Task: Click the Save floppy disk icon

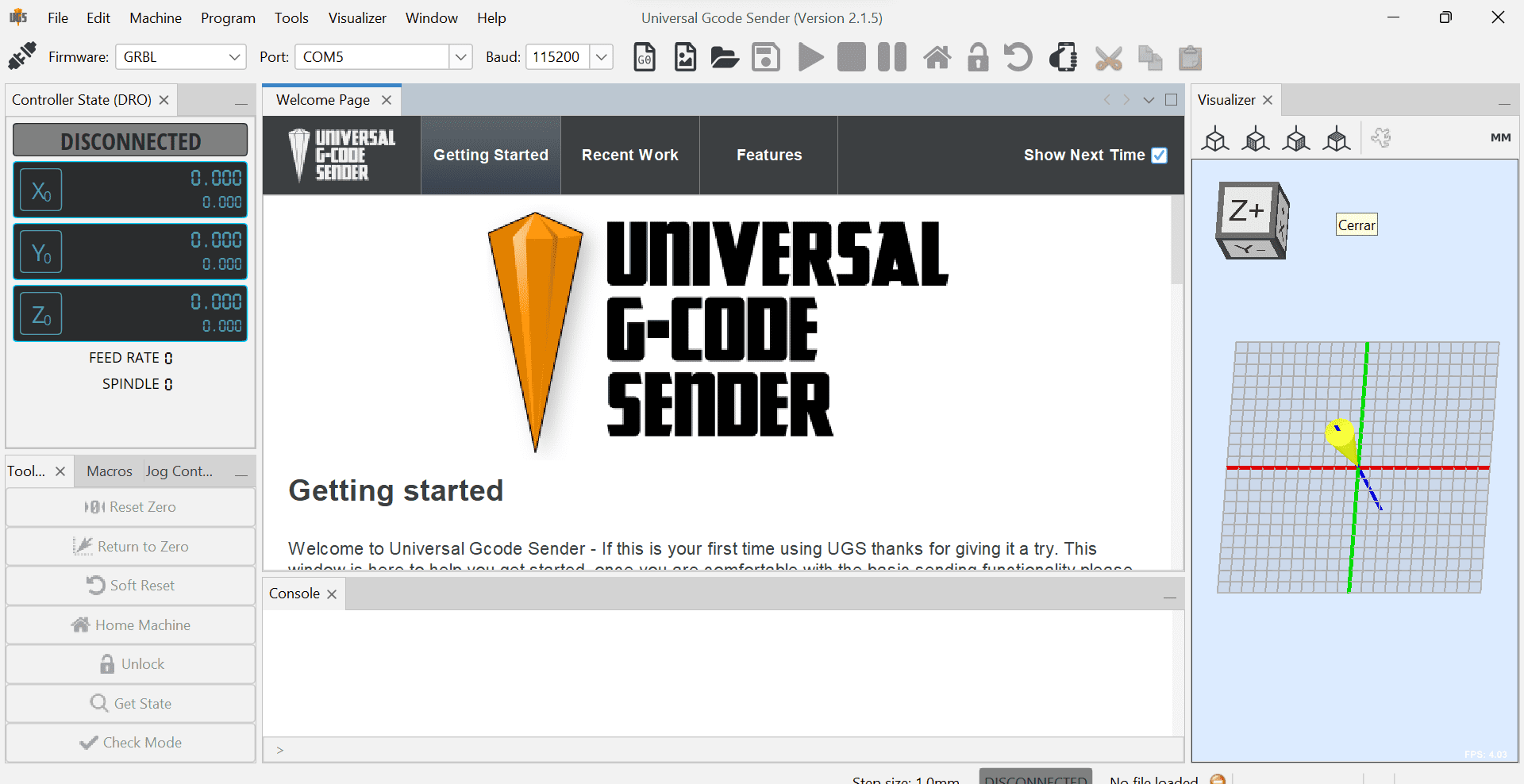Action: pos(766,57)
